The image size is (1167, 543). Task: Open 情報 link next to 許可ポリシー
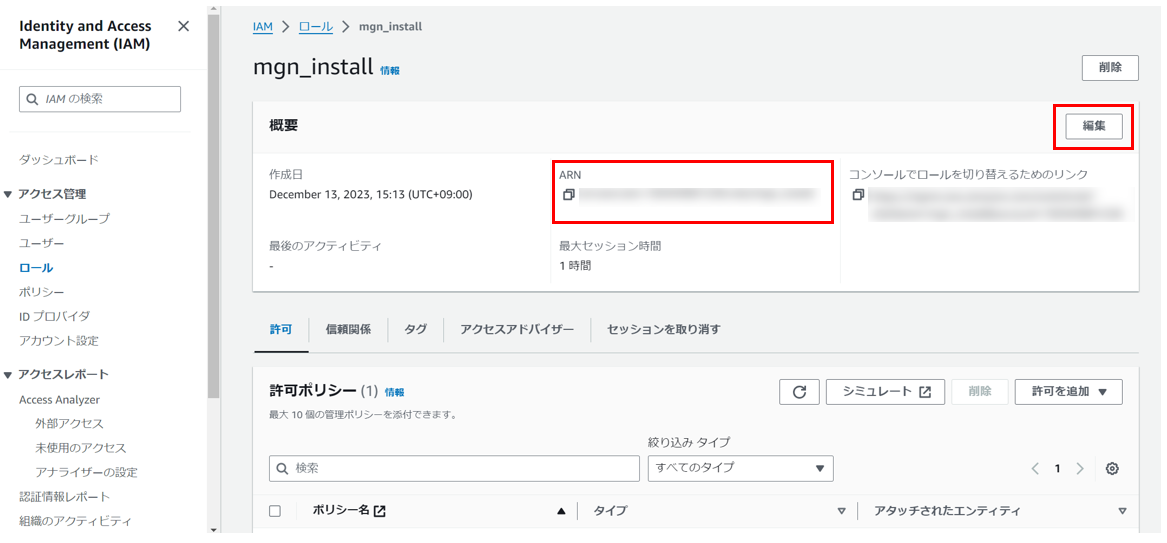tap(394, 392)
